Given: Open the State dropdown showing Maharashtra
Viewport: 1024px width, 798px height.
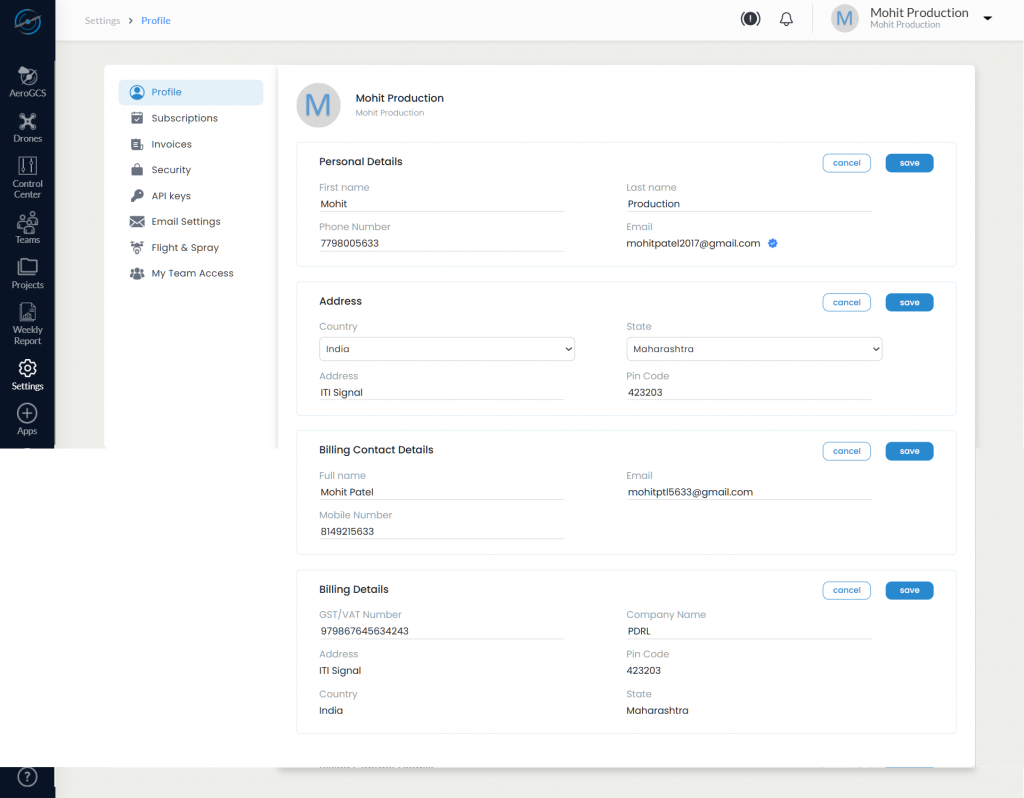Looking at the screenshot, I should [x=754, y=349].
